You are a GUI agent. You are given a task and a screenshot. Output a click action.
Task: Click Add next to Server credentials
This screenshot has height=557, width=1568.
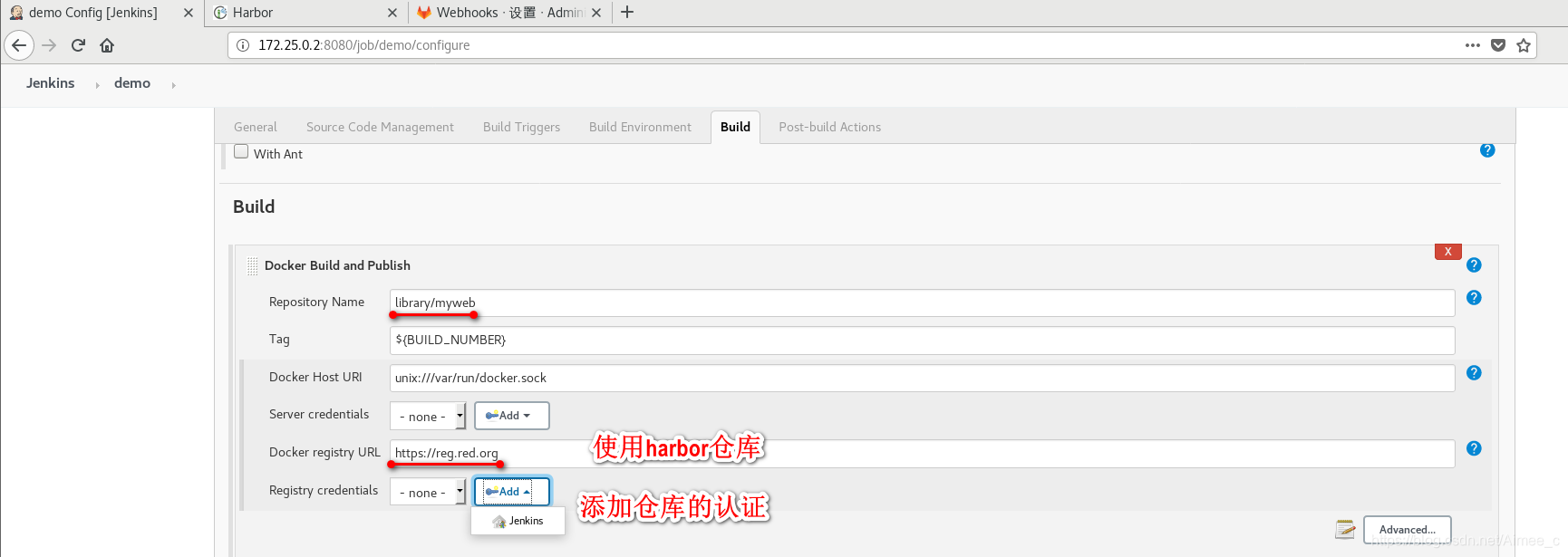pos(512,416)
